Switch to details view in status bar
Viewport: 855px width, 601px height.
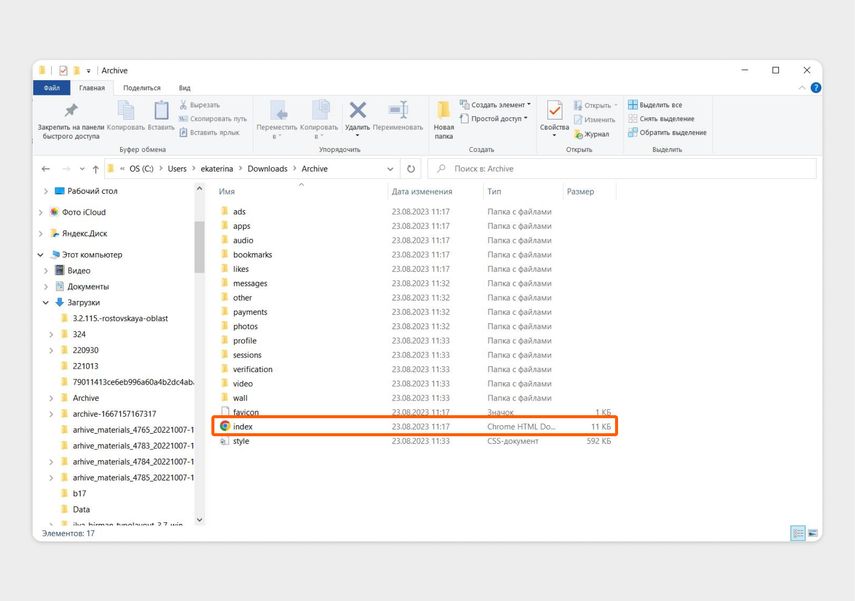pos(798,533)
